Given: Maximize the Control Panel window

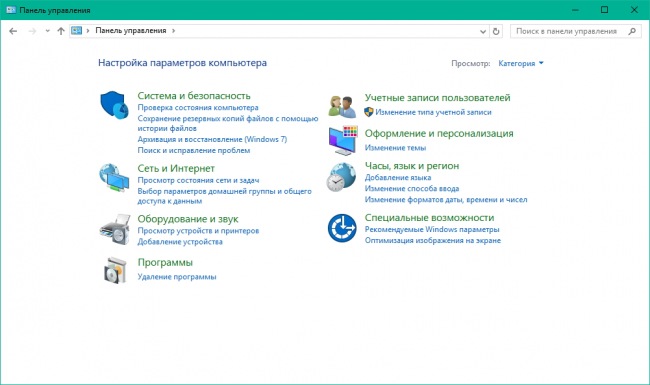Looking at the screenshot, I should (x=604, y=10).
